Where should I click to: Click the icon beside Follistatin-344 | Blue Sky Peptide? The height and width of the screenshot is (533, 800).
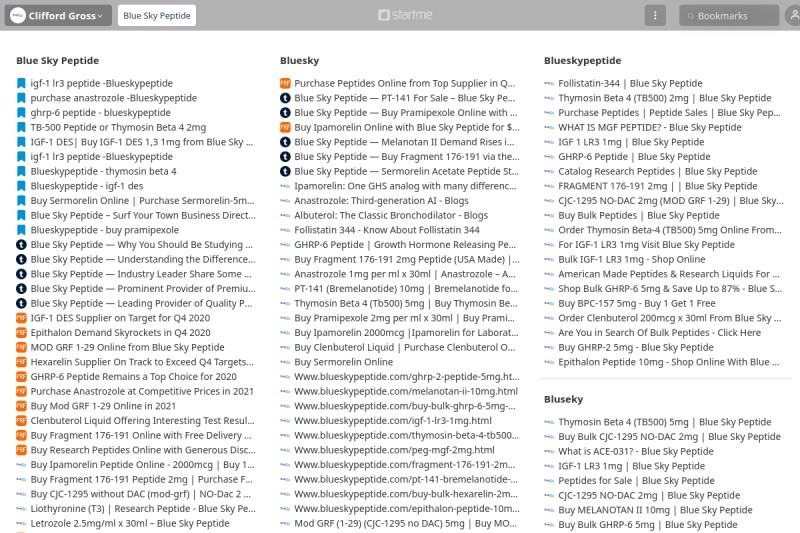point(549,83)
